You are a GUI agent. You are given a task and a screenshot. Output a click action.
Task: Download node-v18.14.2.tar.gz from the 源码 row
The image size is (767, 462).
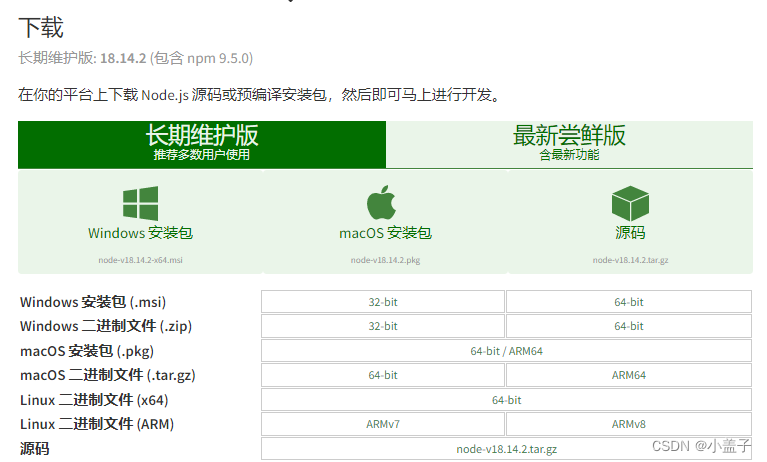pyautogui.click(x=507, y=449)
